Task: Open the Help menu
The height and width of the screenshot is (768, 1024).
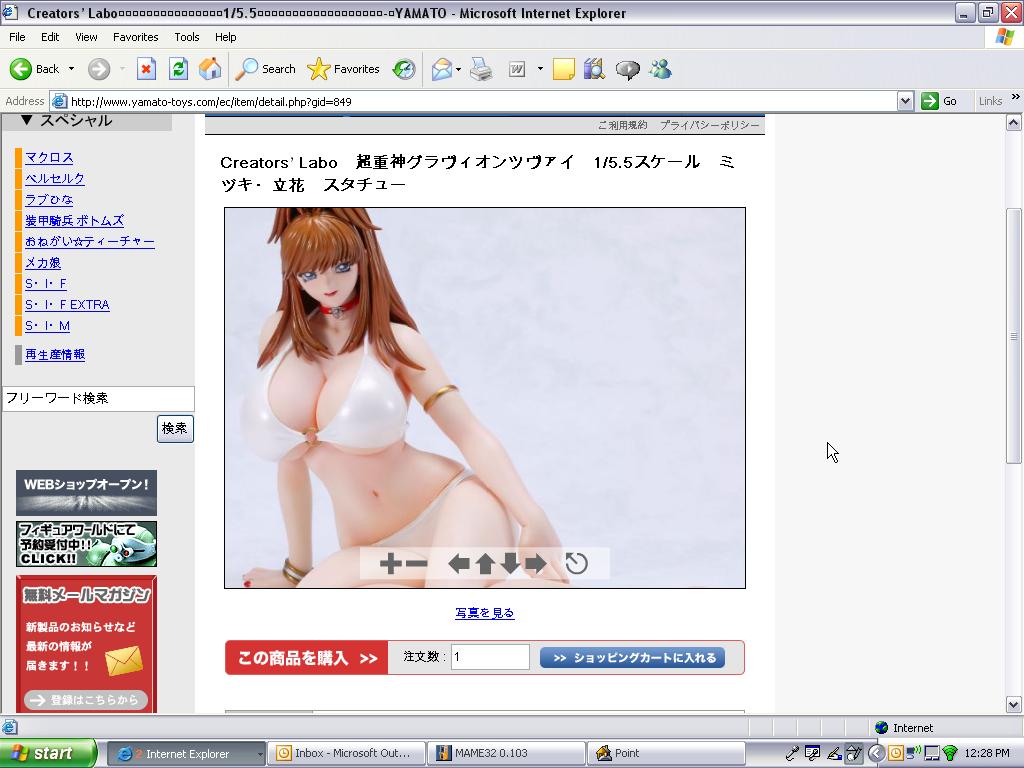Action: coord(225,37)
